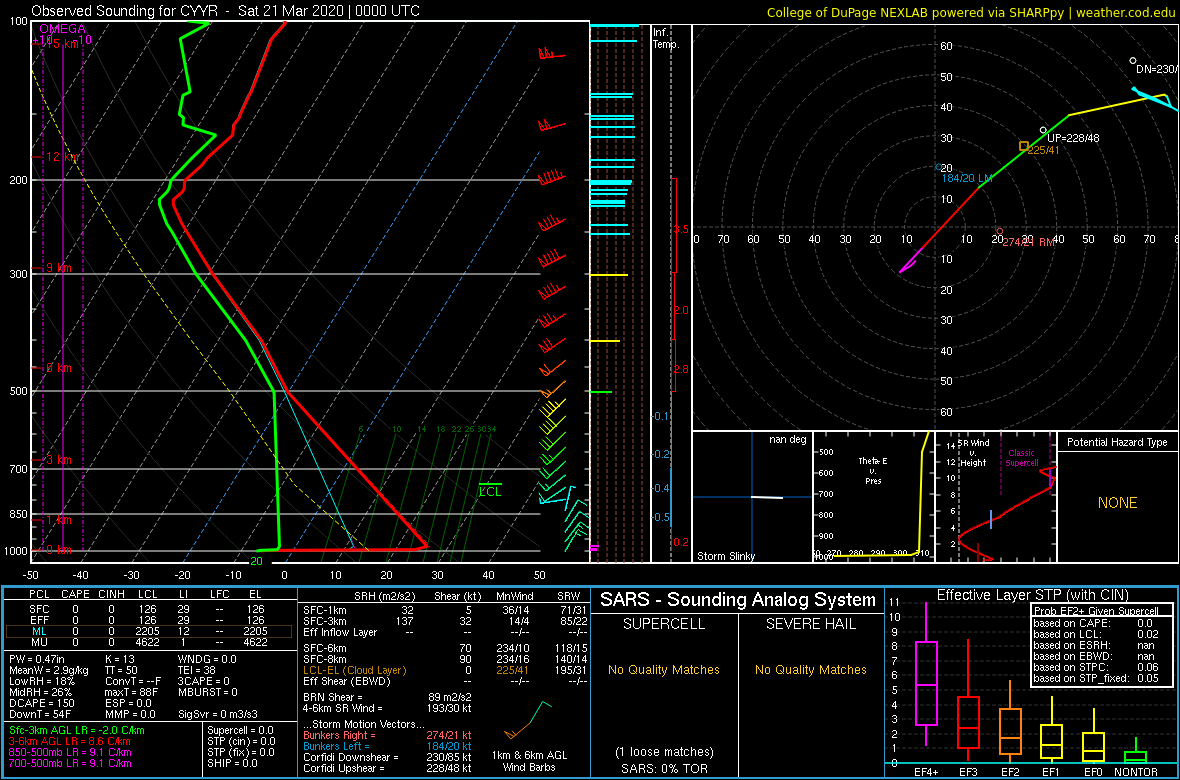Screen dimensions: 1180x780
Task: Click the CAPE column header
Action: (x=75, y=596)
